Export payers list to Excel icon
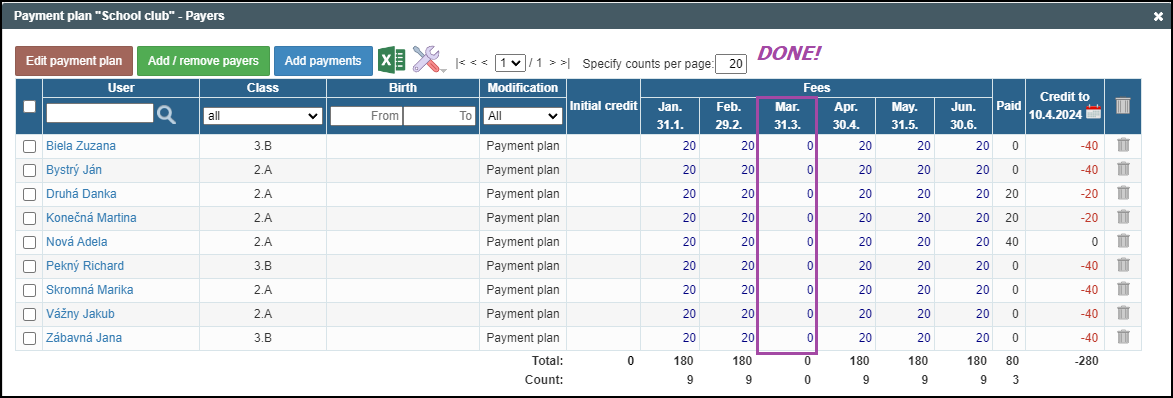Image resolution: width=1173 pixels, height=398 pixels. [x=391, y=60]
